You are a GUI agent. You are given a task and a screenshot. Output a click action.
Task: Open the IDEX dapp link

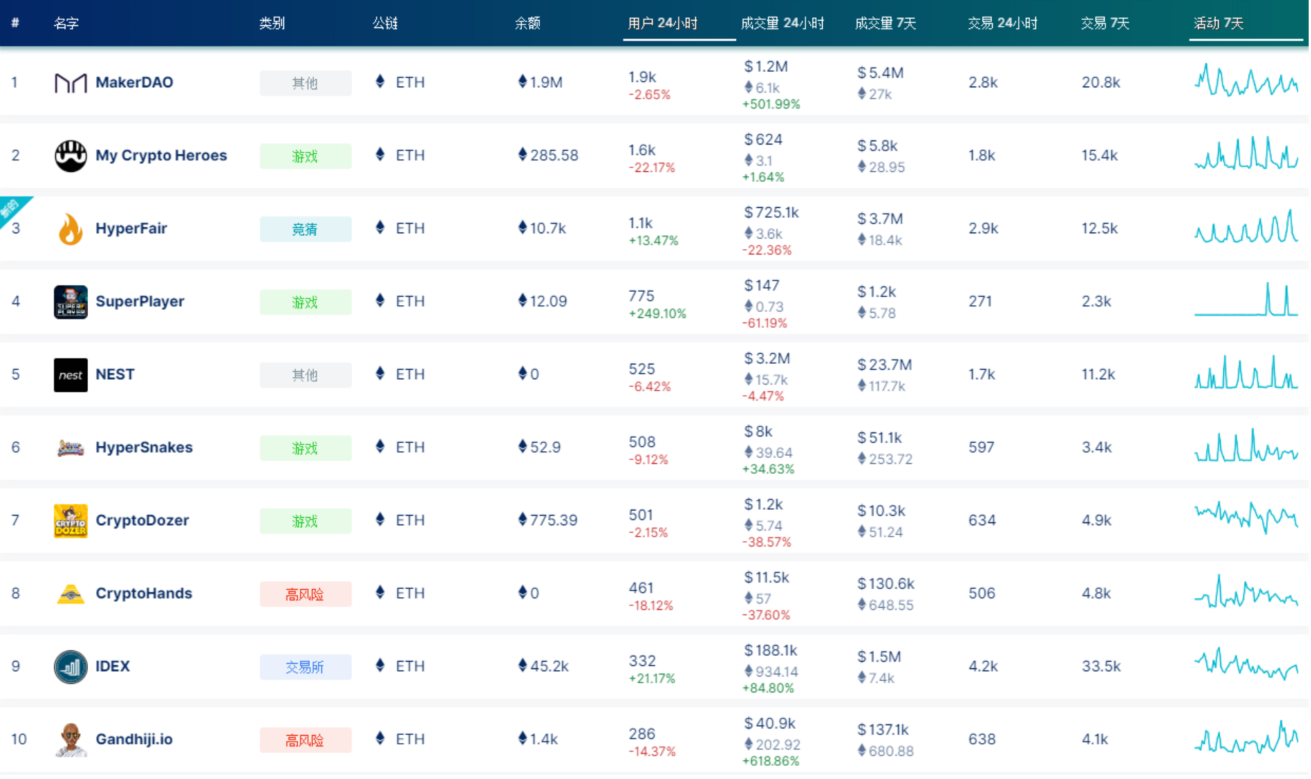coord(113,666)
